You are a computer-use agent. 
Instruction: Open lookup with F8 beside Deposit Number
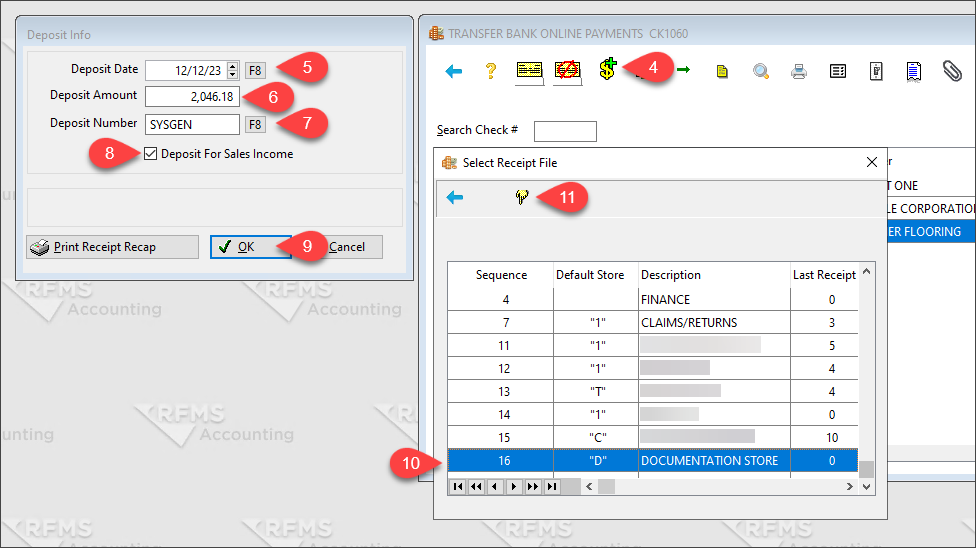(x=255, y=124)
